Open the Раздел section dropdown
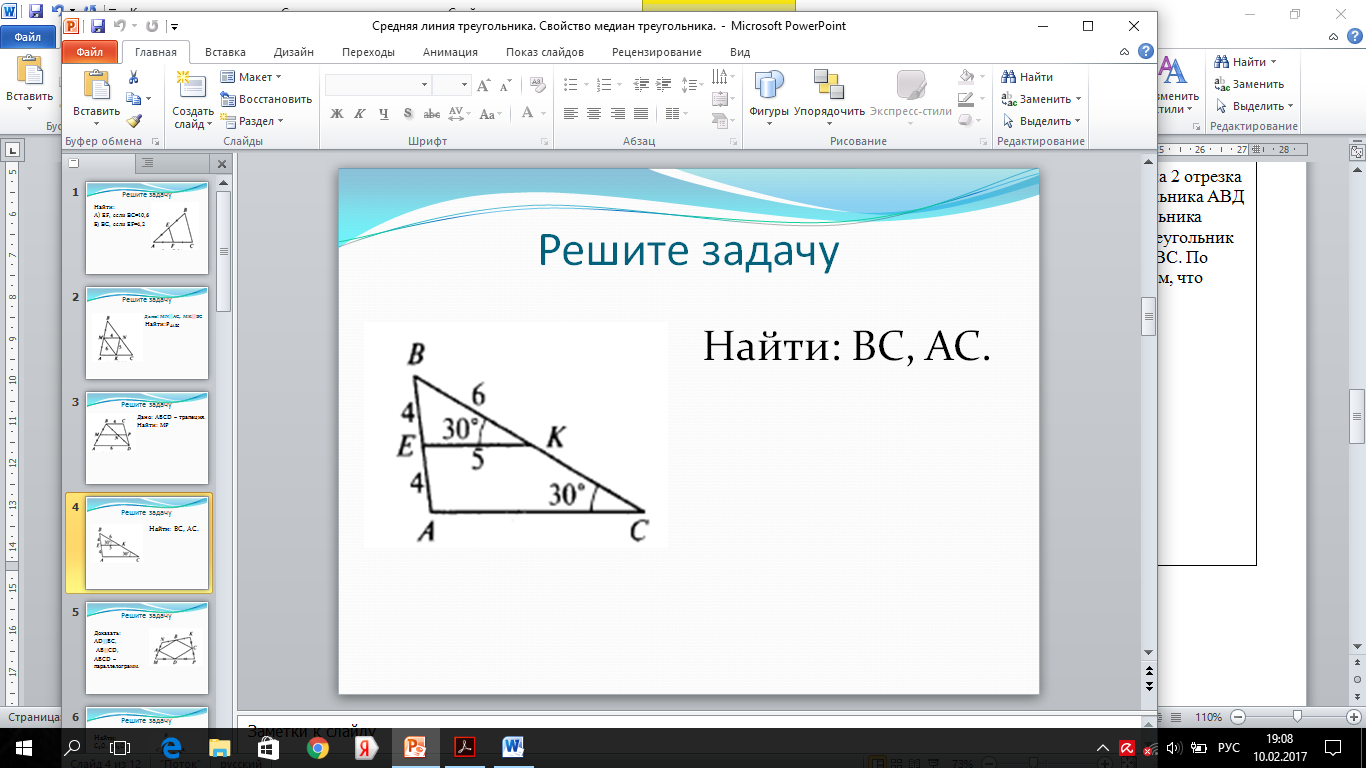Screen dimensions: 1366x768 pyautogui.click(x=253, y=121)
